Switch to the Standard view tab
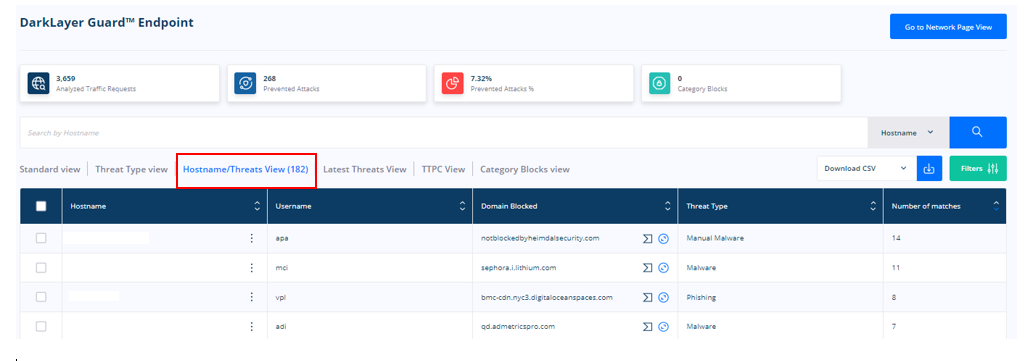 coord(50,169)
